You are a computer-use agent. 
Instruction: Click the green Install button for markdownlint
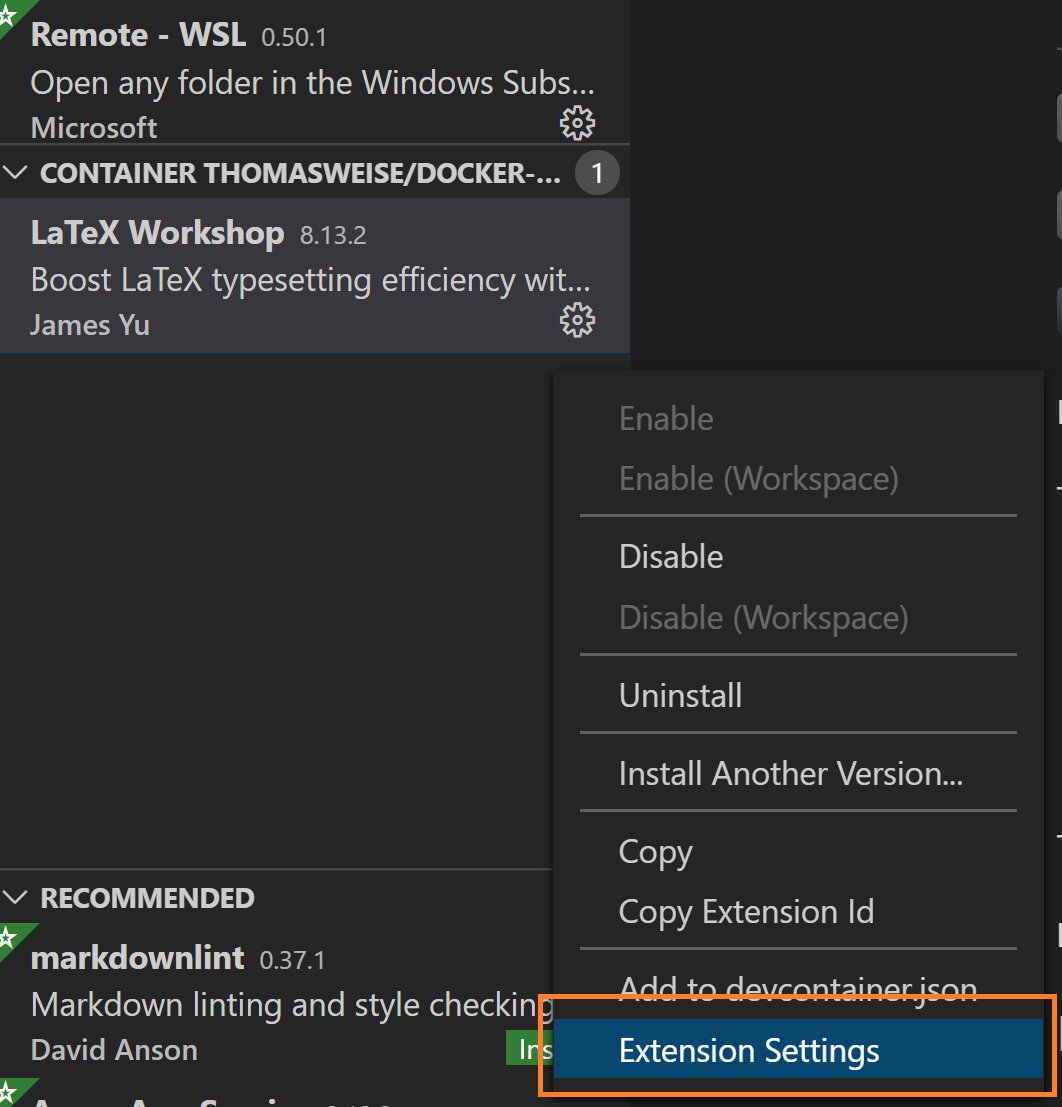tap(530, 1048)
